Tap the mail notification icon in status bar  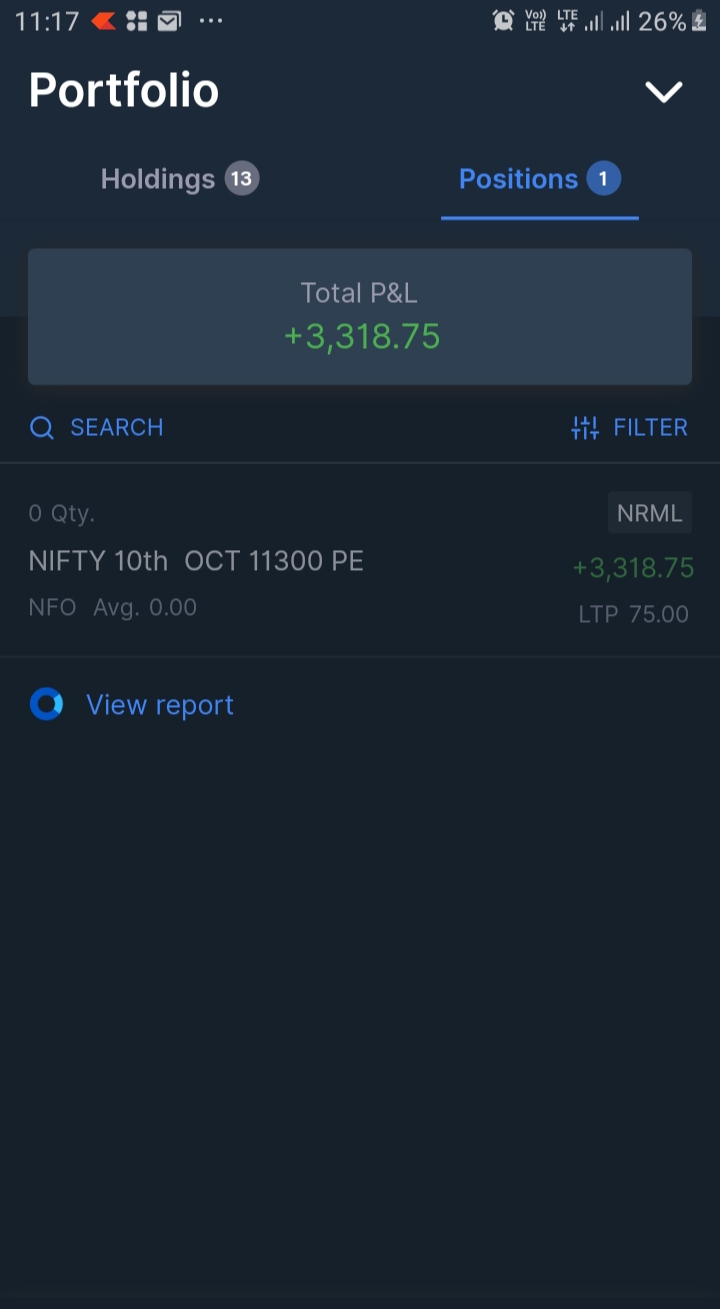pos(170,21)
